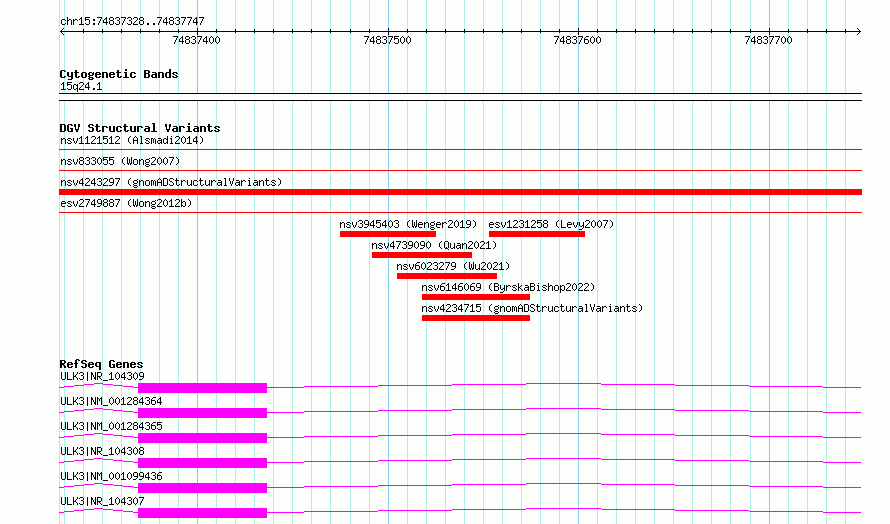The image size is (890, 524).
Task: Open variant nsv4739090 (Quan2021) label
Action: point(434,245)
